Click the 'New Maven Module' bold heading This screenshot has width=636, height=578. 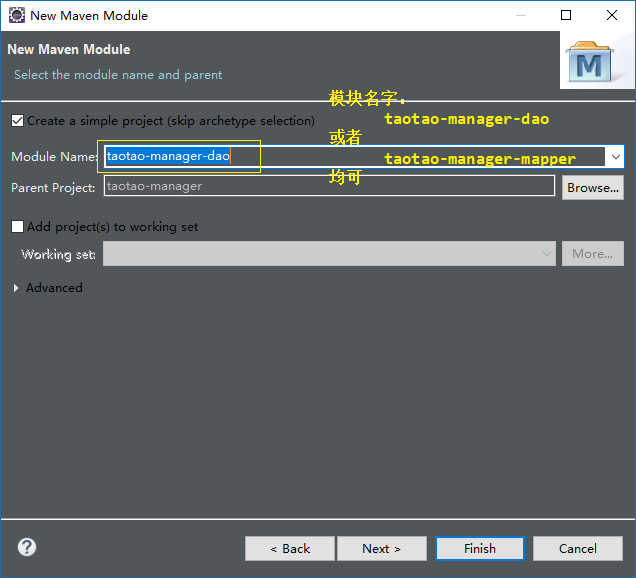(69, 49)
